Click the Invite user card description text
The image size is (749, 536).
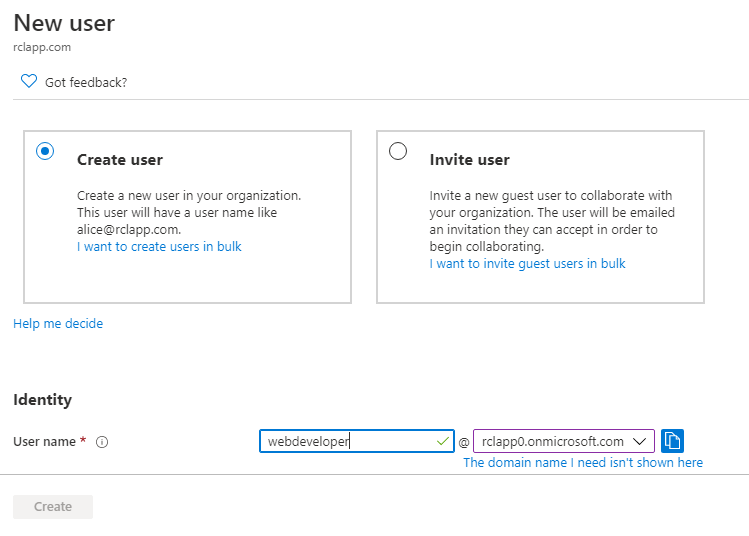(x=552, y=221)
